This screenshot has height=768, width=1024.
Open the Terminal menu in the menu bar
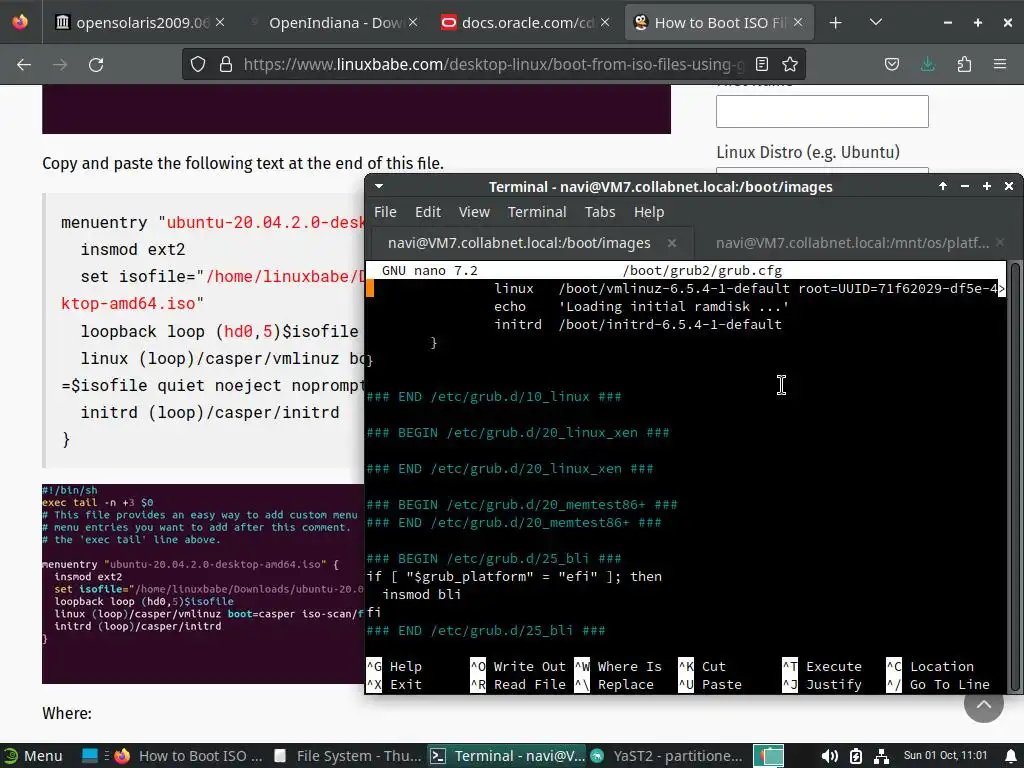click(x=537, y=212)
